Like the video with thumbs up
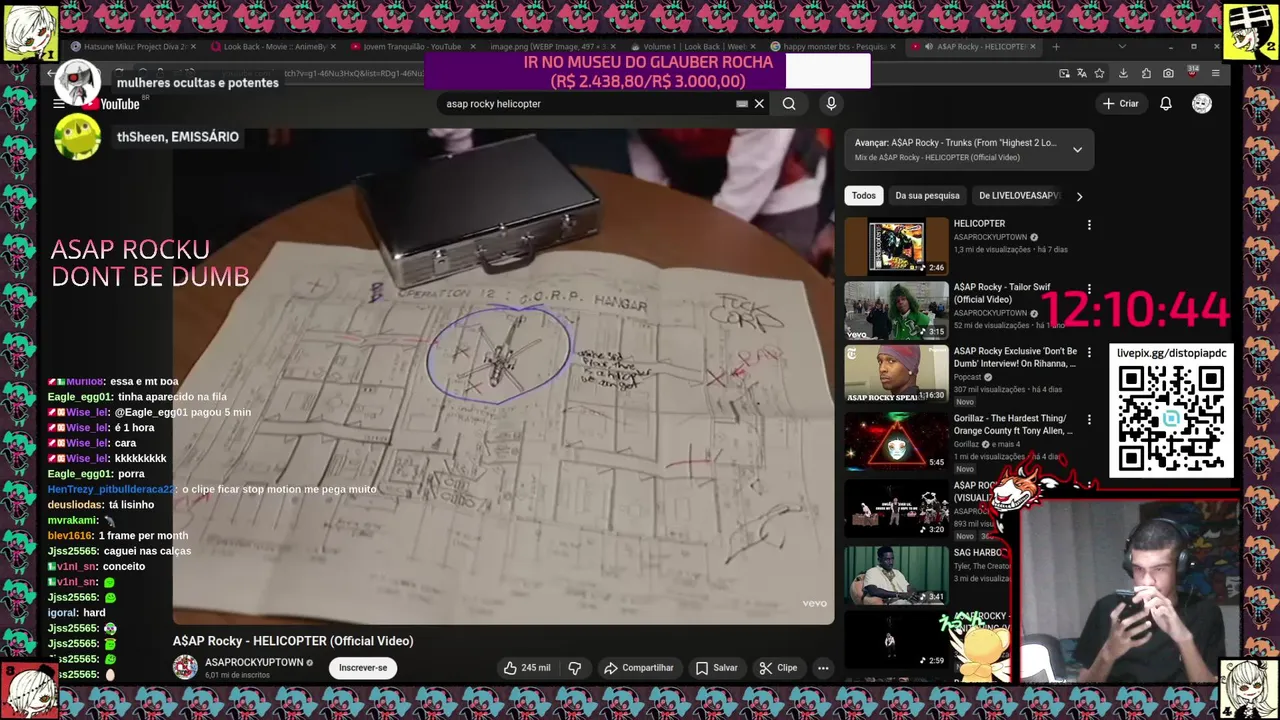 (527, 668)
